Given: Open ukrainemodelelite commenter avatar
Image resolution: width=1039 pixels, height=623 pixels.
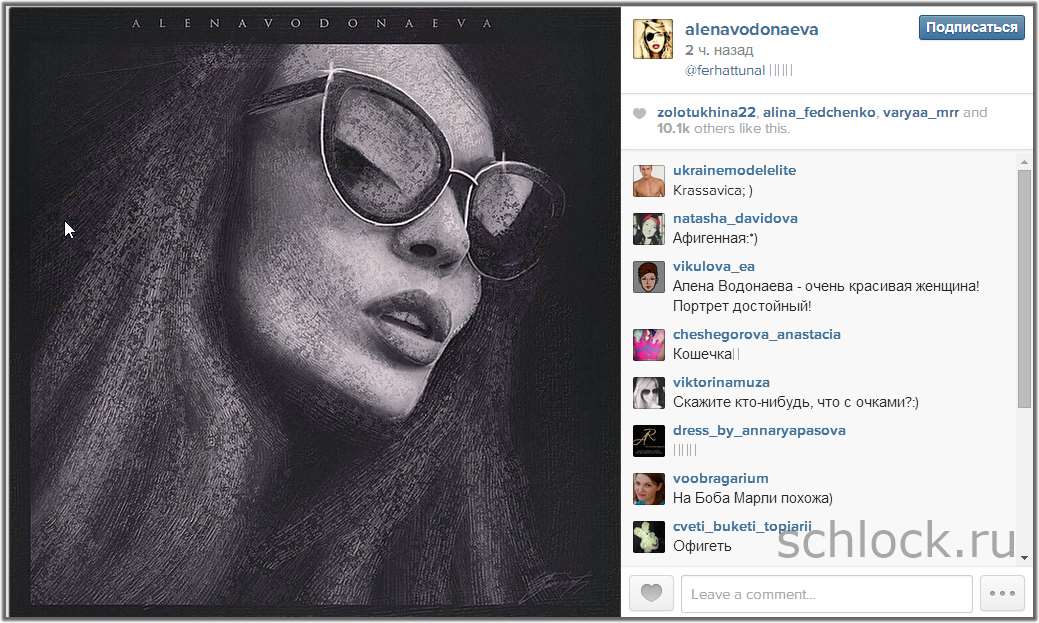Looking at the screenshot, I should (649, 180).
